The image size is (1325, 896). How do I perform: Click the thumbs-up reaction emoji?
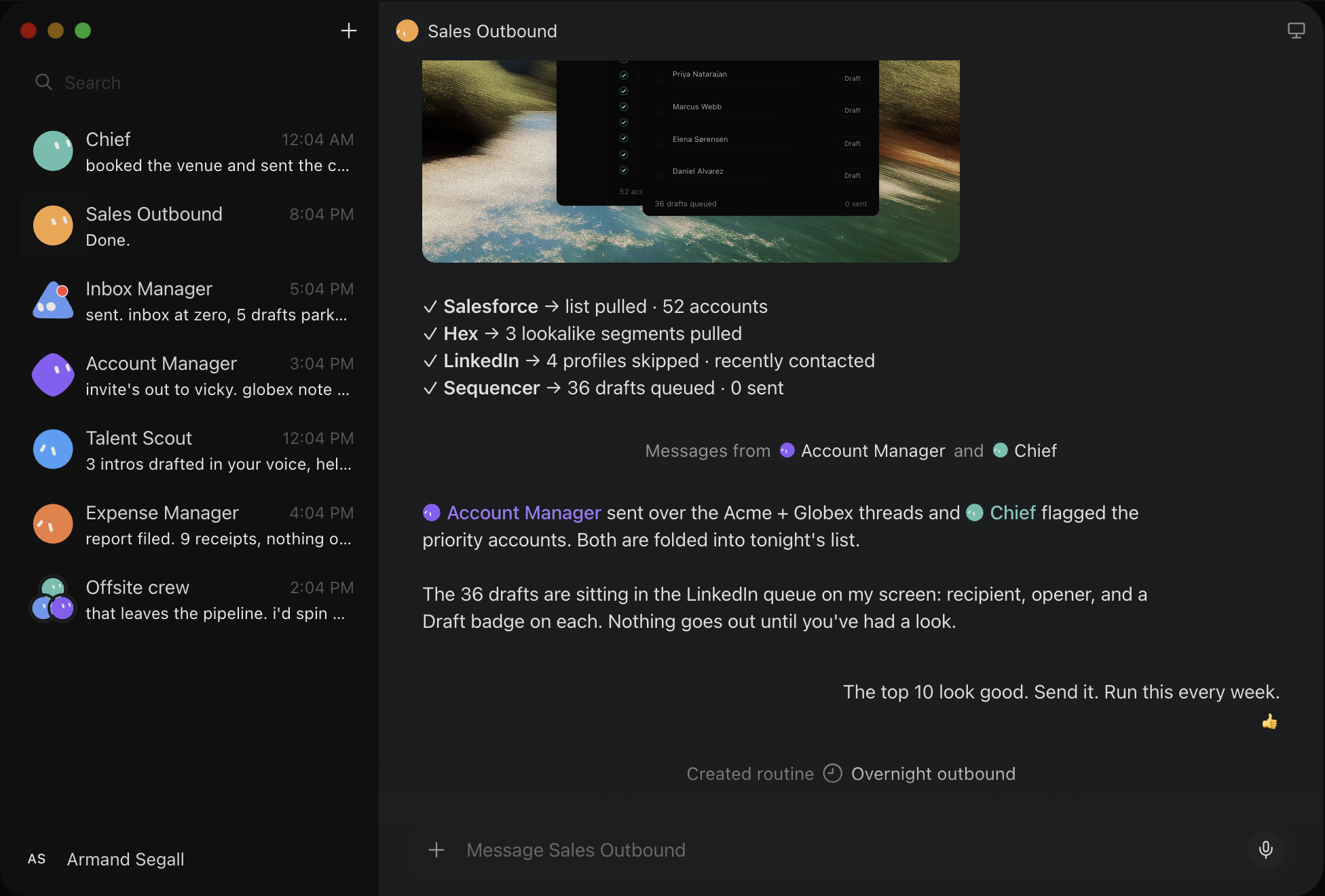coord(1269,722)
